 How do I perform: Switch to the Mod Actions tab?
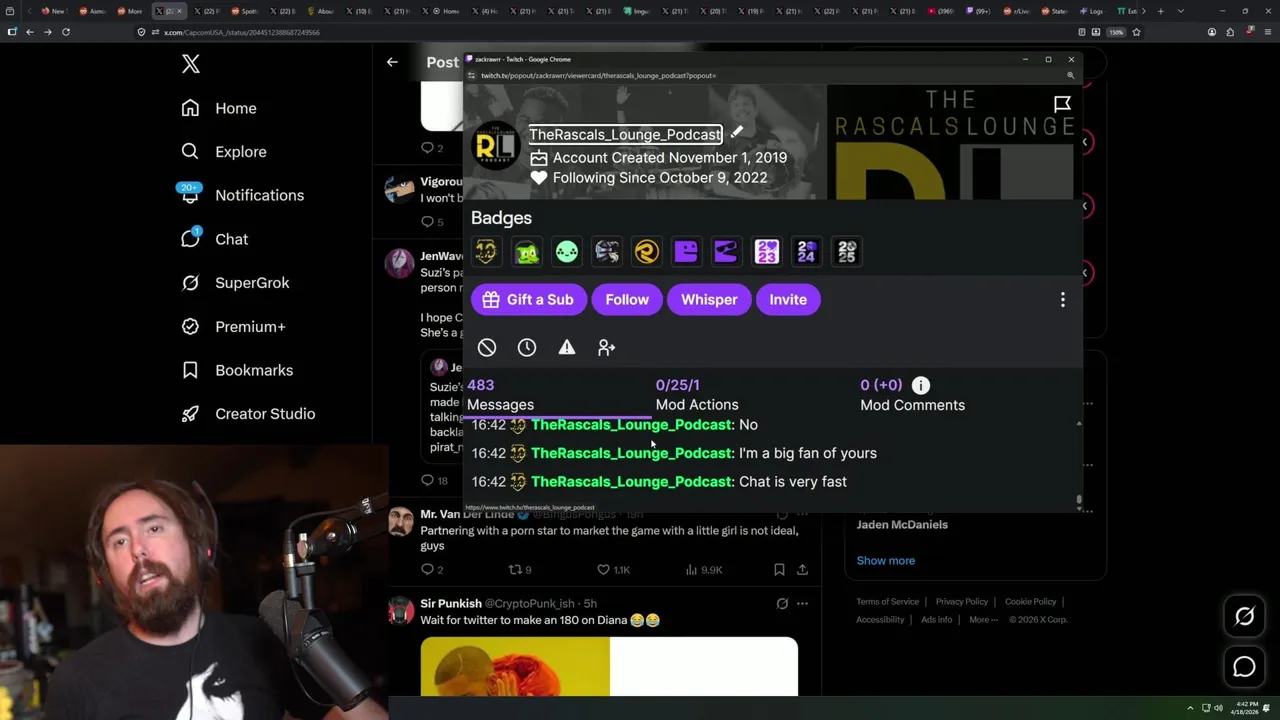(697, 395)
